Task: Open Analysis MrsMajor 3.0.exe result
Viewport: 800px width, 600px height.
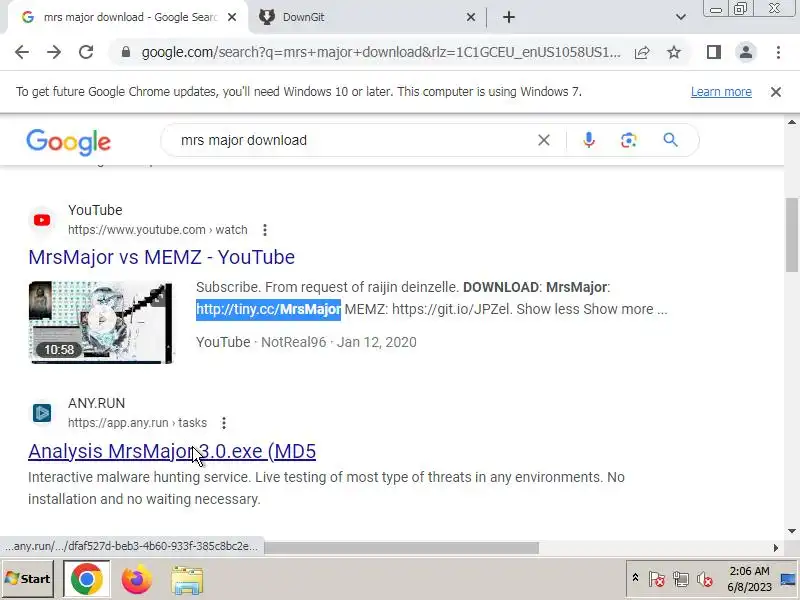Action: [x=172, y=451]
